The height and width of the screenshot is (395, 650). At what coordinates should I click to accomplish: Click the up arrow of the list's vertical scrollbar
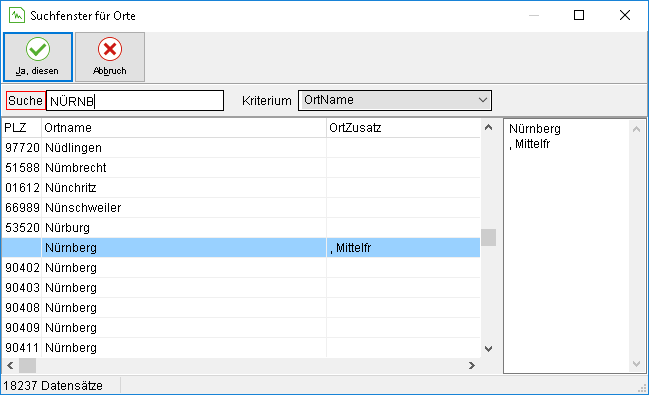pos(488,128)
